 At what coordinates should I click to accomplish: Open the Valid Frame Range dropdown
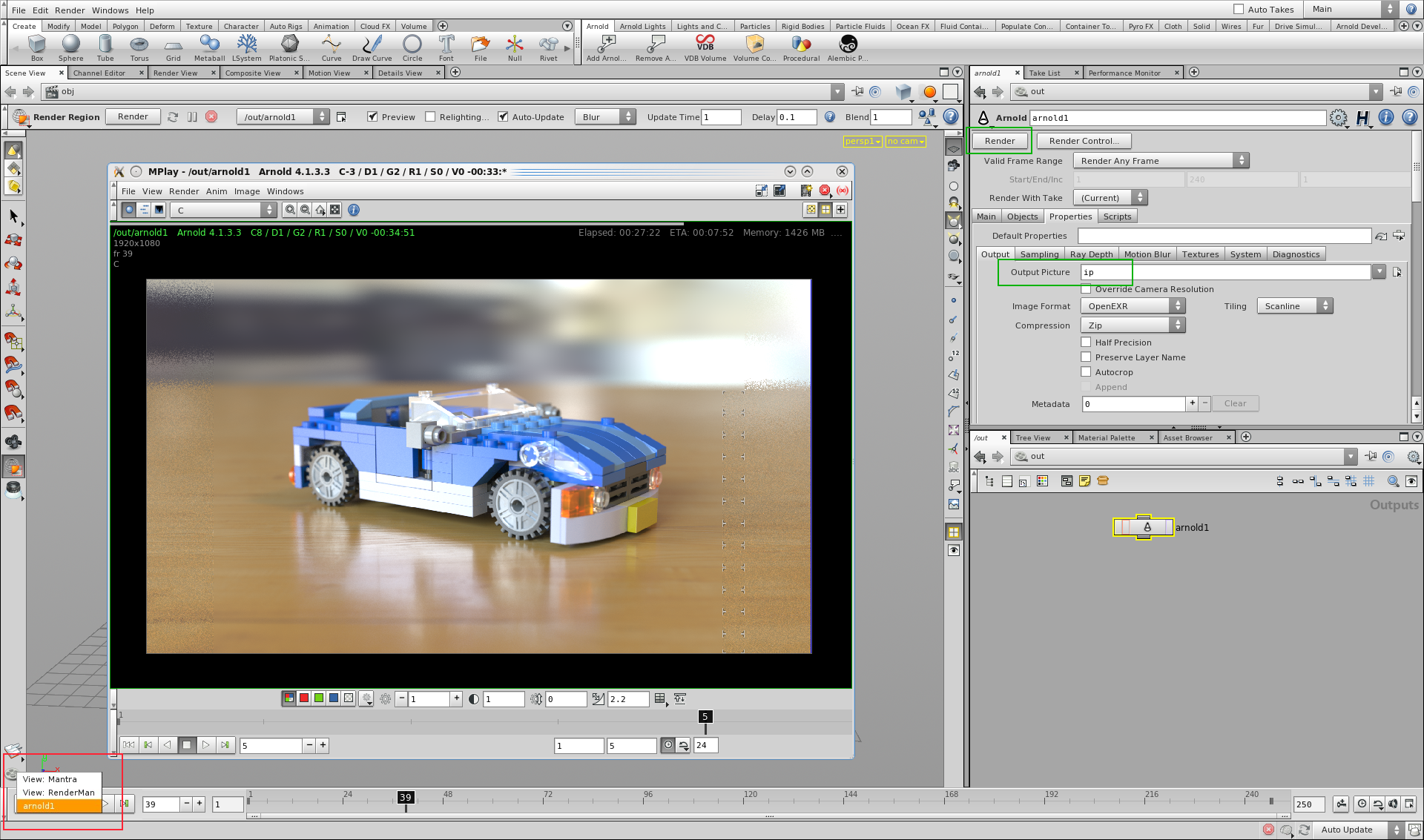(x=1161, y=161)
